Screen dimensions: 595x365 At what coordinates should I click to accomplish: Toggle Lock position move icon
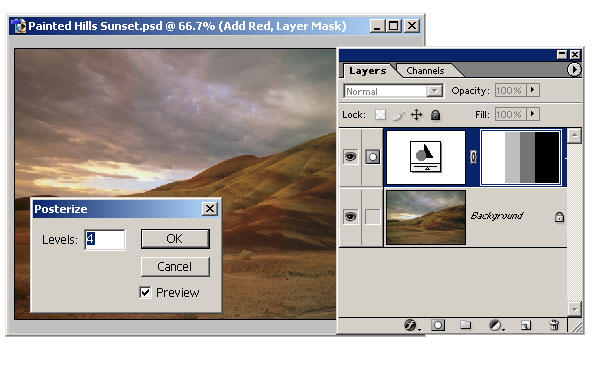pos(417,115)
